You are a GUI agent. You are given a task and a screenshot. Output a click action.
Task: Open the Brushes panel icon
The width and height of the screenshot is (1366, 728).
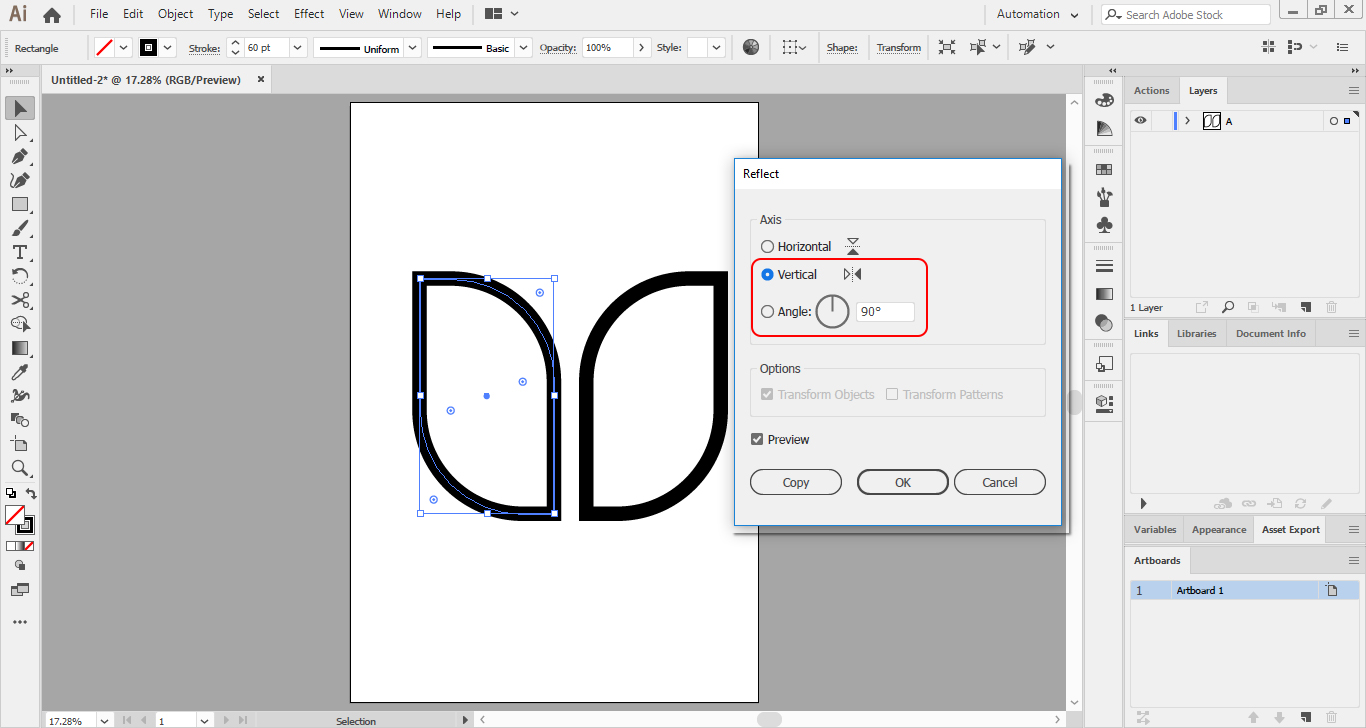tap(1104, 198)
